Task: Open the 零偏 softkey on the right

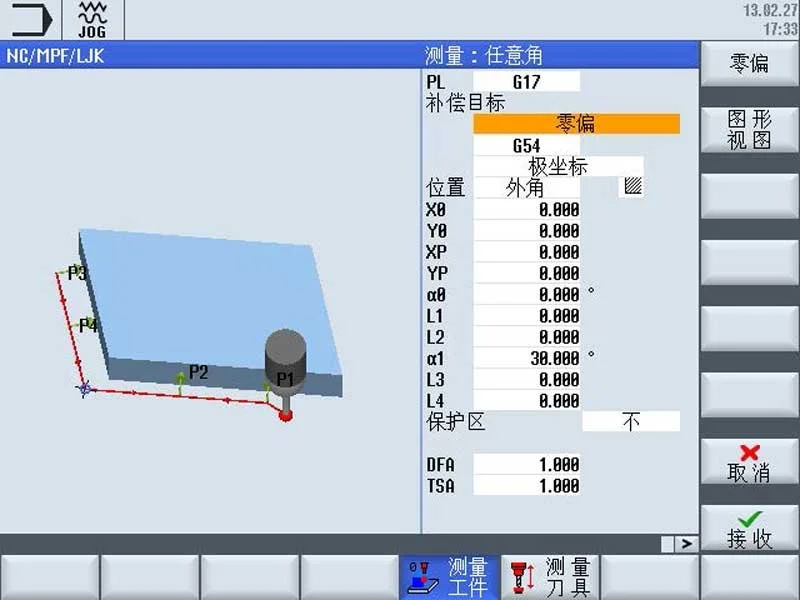Action: tap(749, 62)
